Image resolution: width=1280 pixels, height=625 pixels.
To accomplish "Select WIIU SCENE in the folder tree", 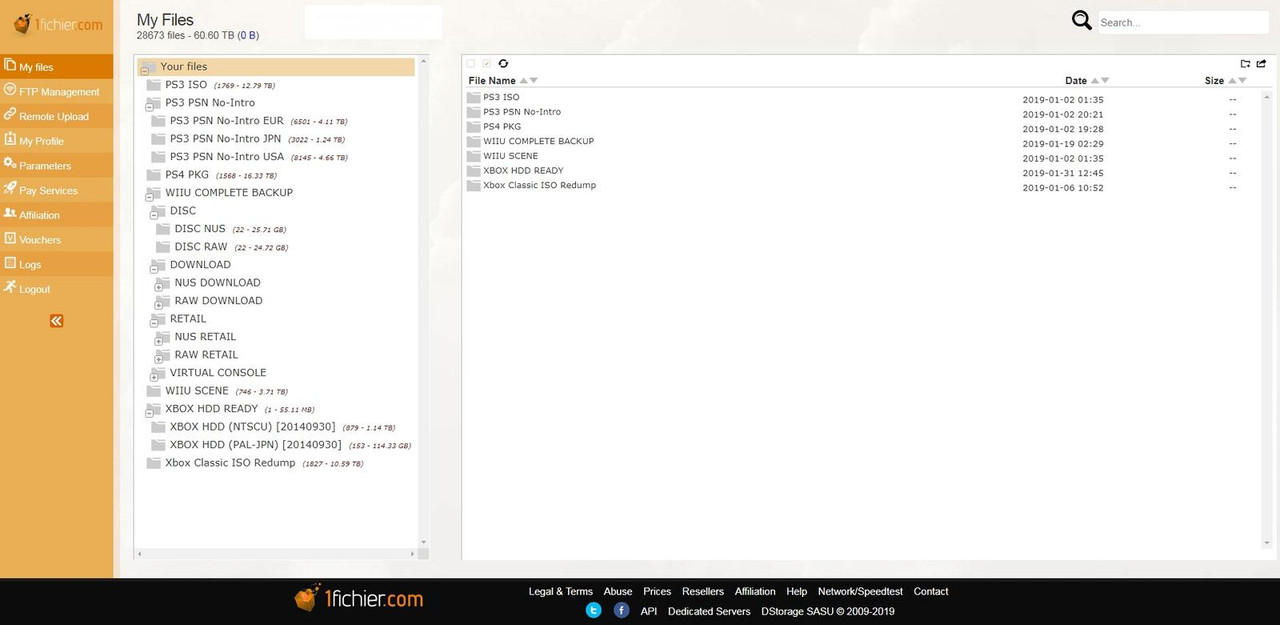I will [x=197, y=391].
